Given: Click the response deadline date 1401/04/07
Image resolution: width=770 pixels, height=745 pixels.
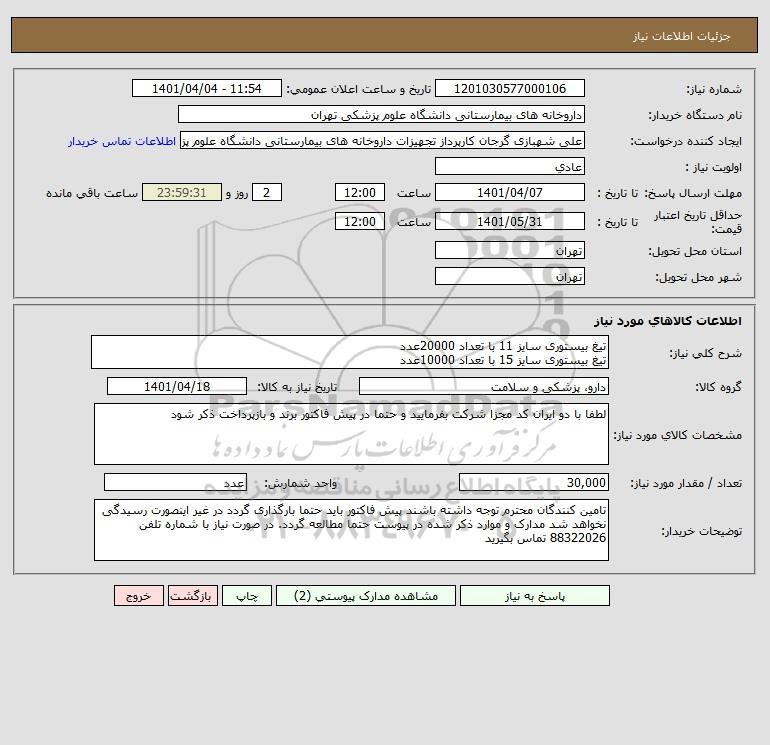Looking at the screenshot, I should click(510, 193).
